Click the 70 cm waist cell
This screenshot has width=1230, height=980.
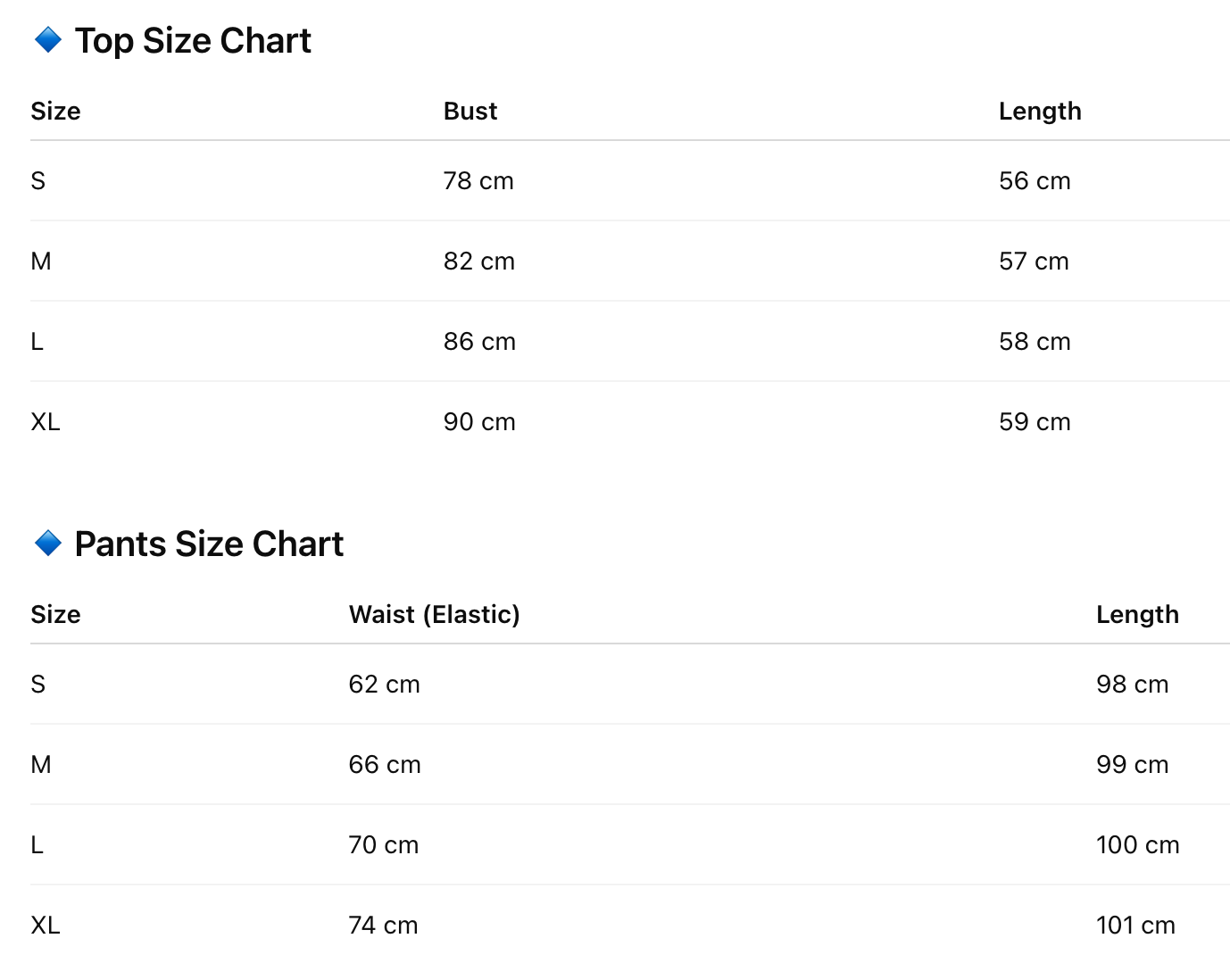[384, 845]
